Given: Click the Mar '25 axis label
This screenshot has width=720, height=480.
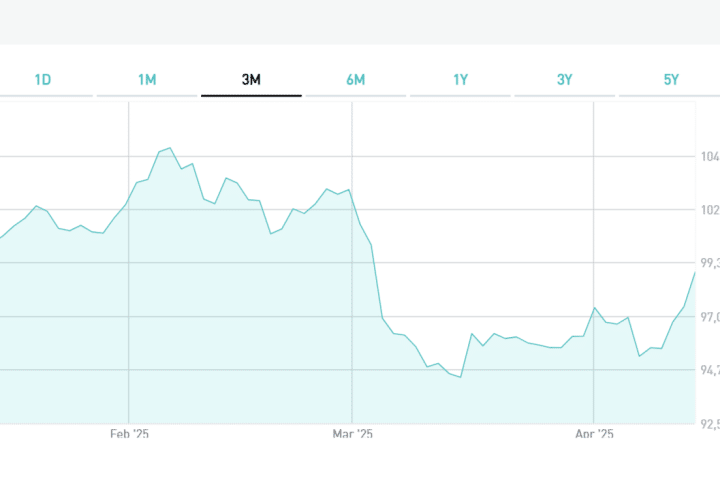Looking at the screenshot, I should (352, 434).
